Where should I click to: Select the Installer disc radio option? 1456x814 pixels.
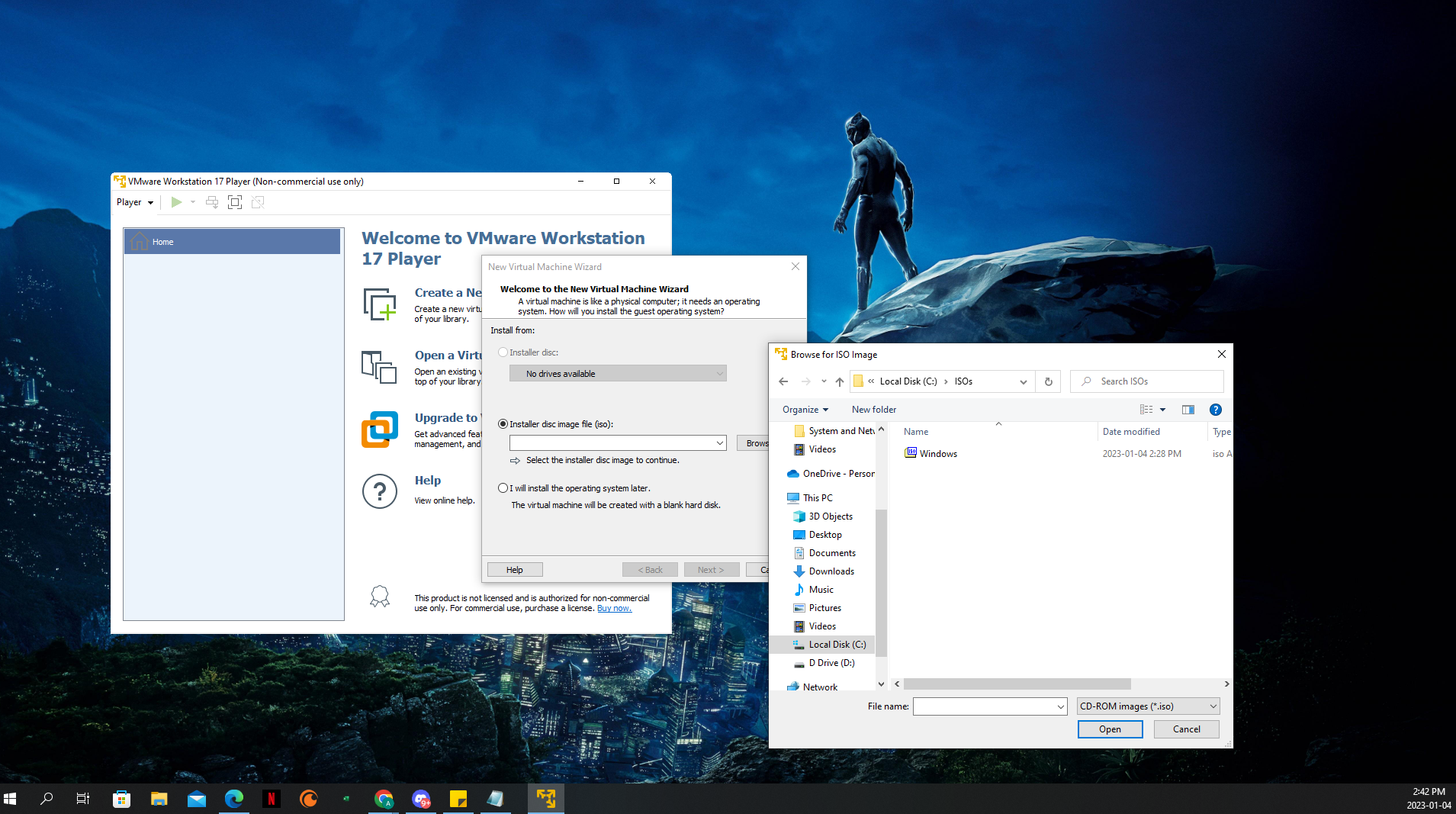(x=503, y=352)
